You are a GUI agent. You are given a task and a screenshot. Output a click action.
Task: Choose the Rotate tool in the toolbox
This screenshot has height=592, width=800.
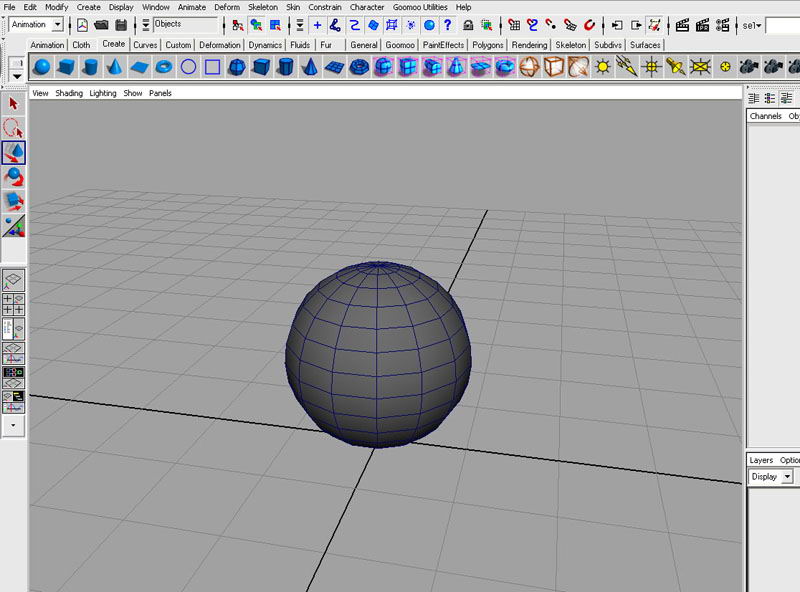(13, 177)
